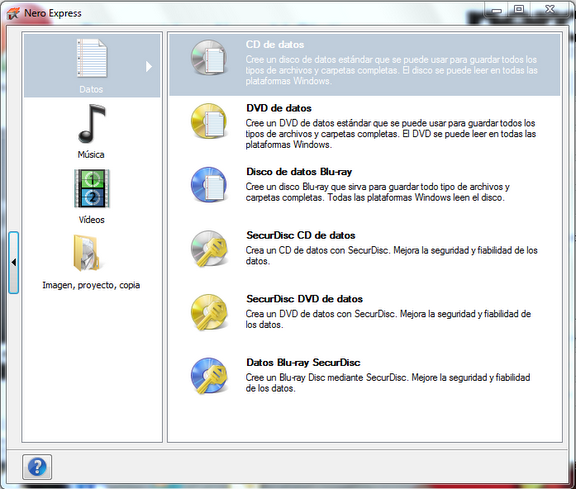Screen dimensions: 576x489
Task: Click the Blu-ray data disc description text
Action: (x=378, y=192)
